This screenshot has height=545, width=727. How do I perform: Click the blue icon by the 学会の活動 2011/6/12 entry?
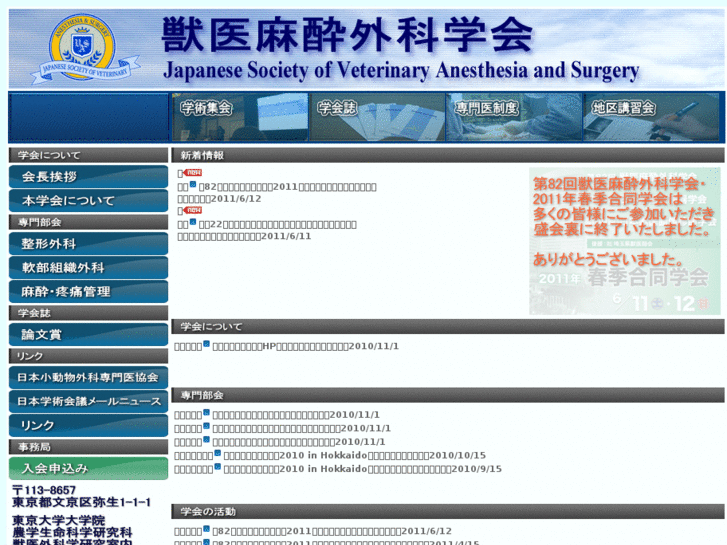pyautogui.click(x=206, y=529)
